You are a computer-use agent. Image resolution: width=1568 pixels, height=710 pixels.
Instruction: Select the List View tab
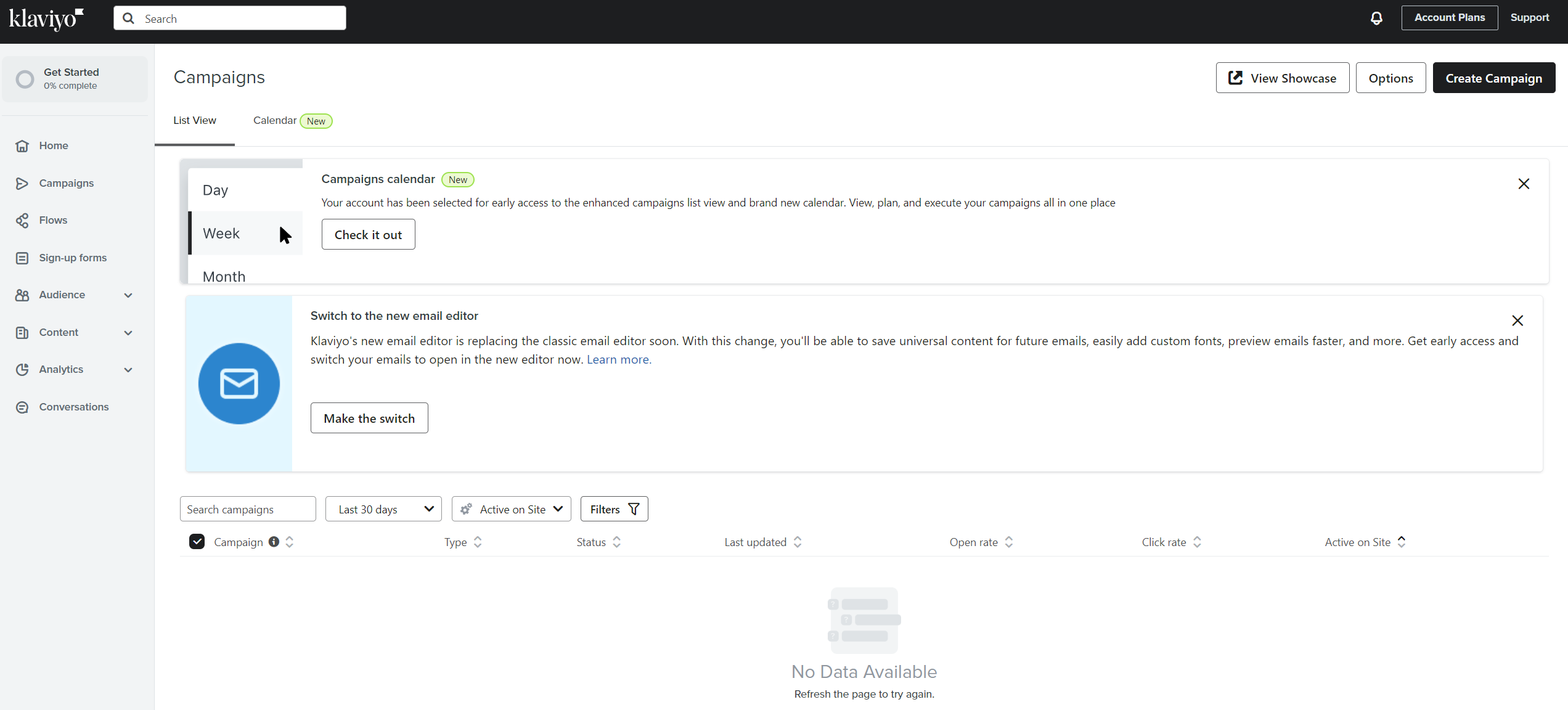pos(195,120)
